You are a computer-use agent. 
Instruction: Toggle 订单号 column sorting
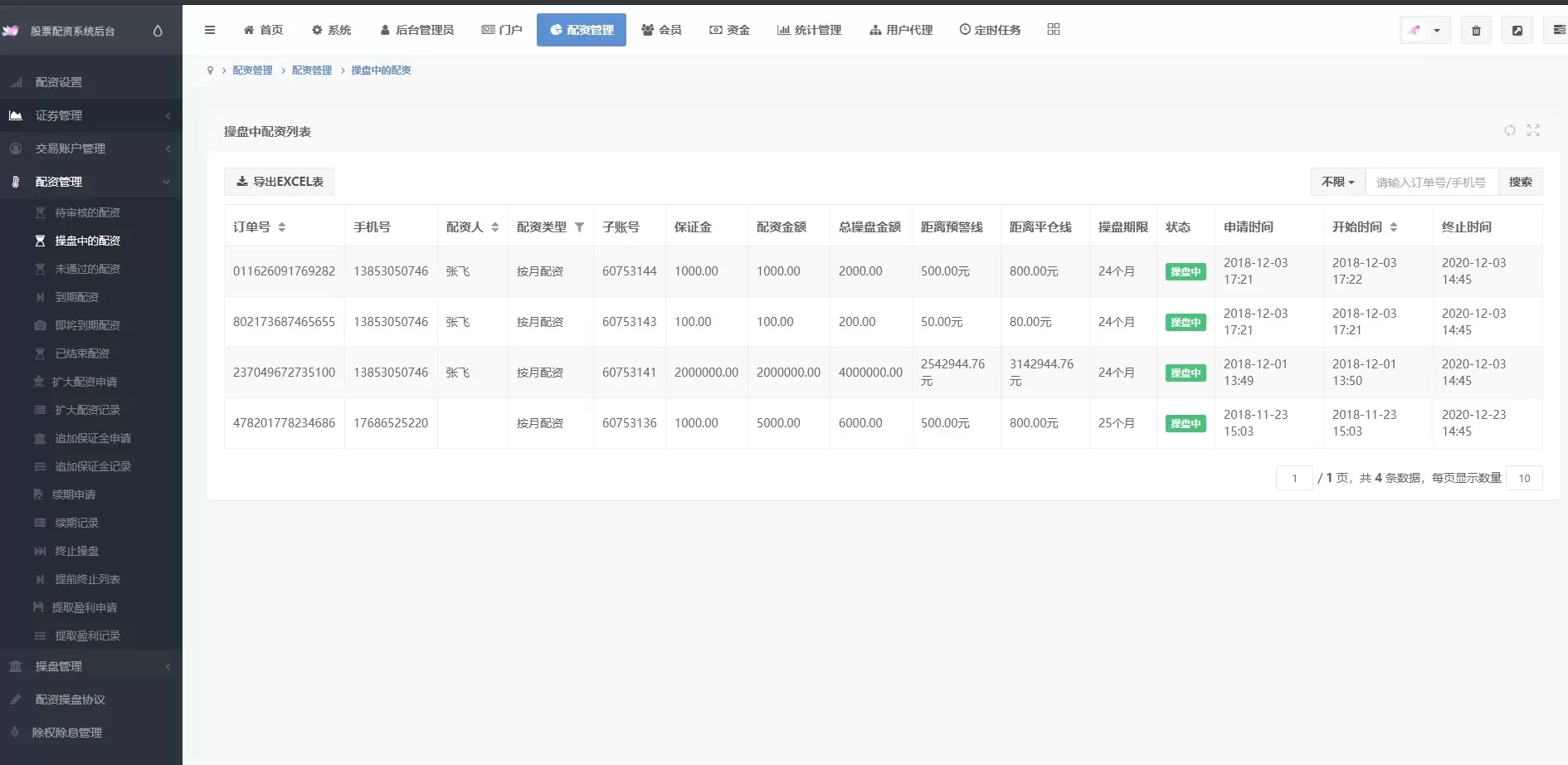282,227
